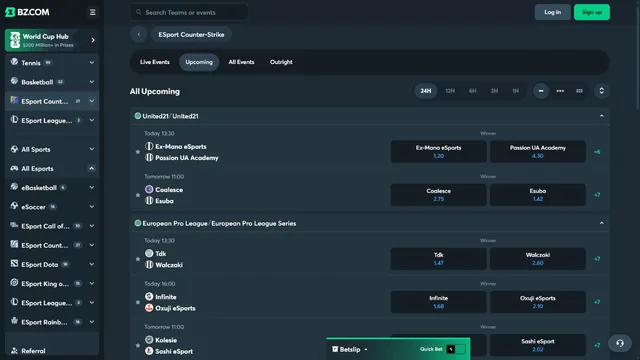Click the expand/collapse all arrows icon
Viewport: 640px width, 360px height.
[601, 91]
